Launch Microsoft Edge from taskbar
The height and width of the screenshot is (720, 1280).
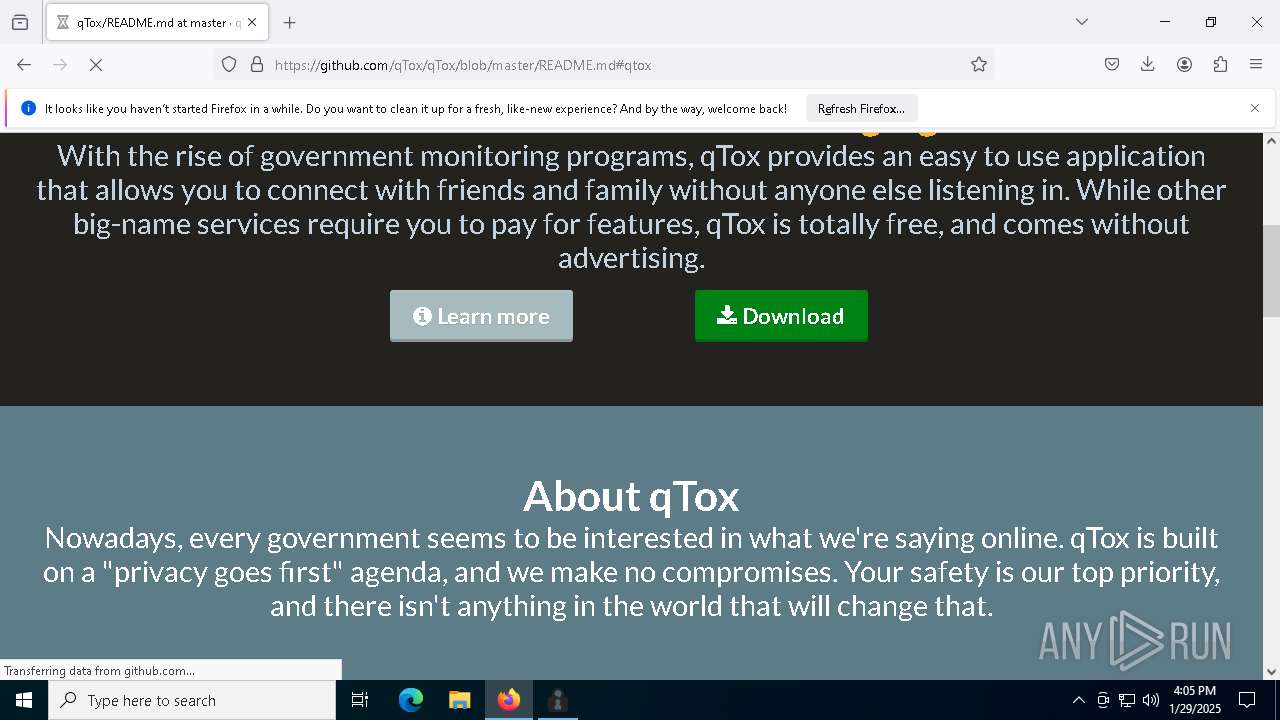click(411, 700)
